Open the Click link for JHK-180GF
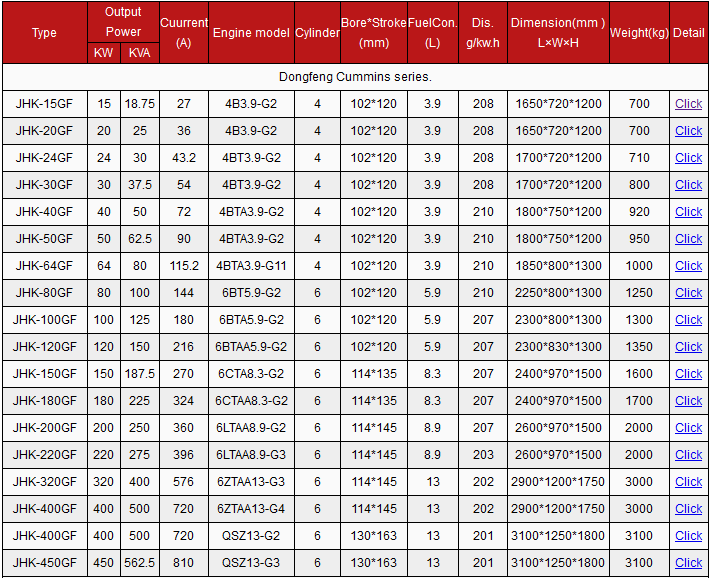 point(688,401)
